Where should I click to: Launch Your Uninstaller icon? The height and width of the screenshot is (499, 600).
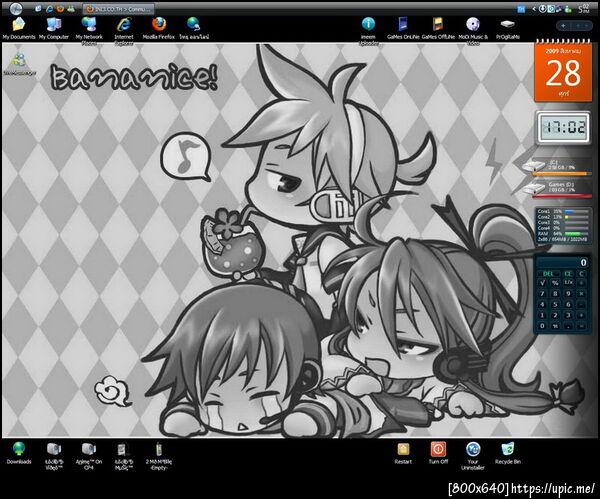click(x=473, y=449)
